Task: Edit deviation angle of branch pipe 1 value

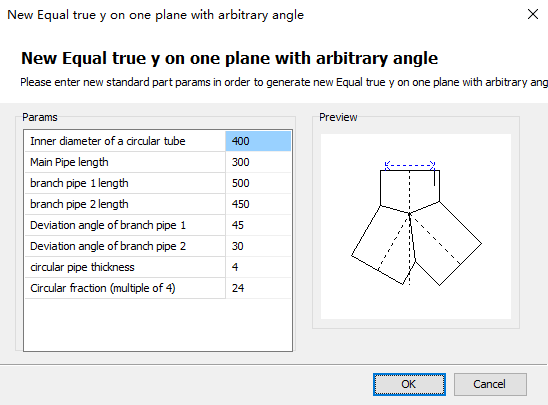Action: point(258,225)
